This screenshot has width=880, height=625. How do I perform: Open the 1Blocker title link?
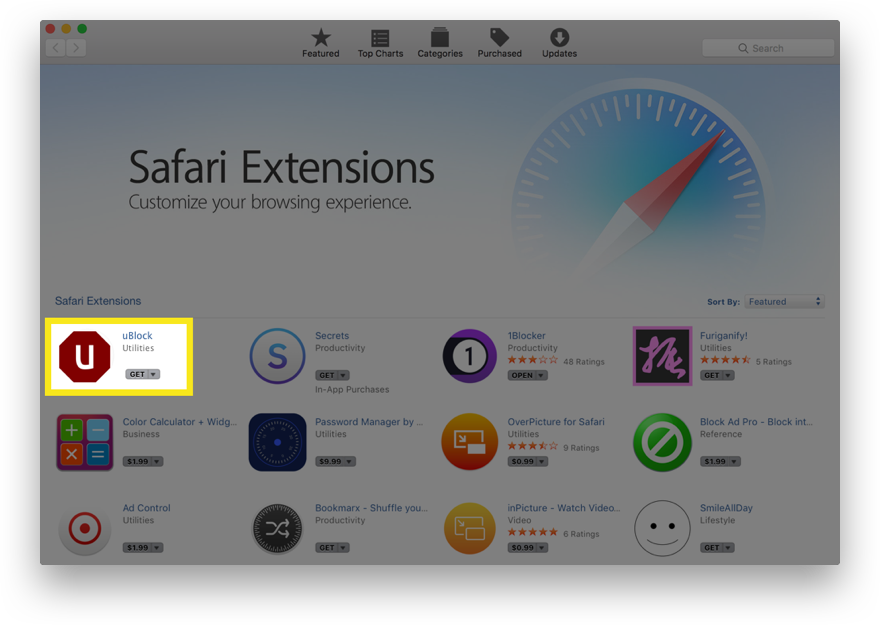point(526,336)
